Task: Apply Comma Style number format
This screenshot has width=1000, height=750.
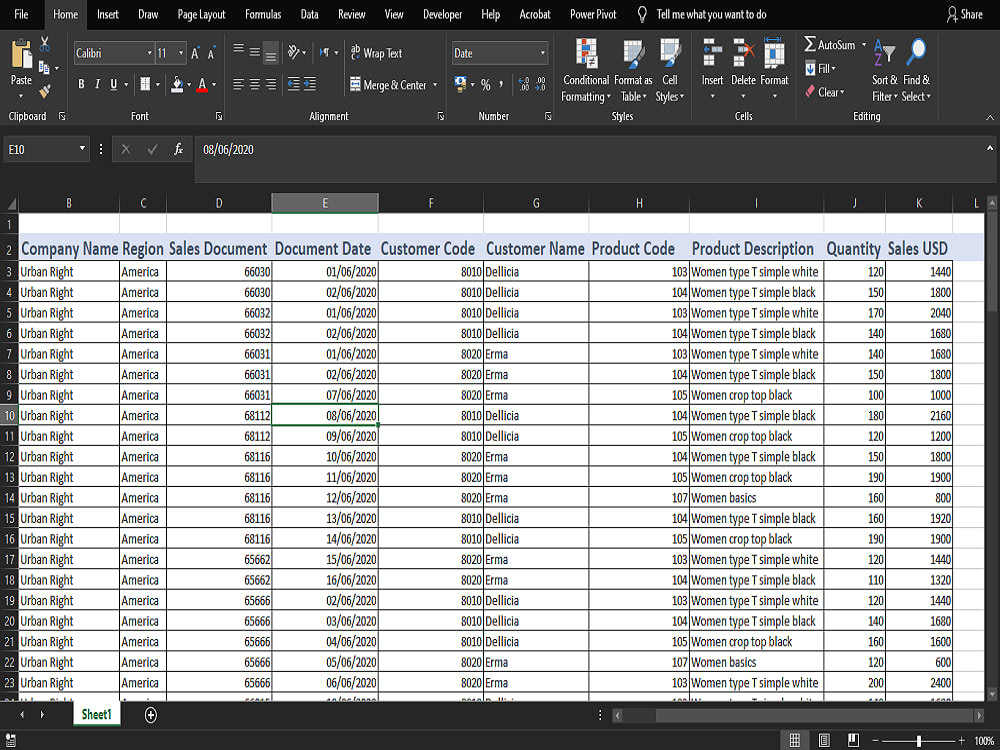Action: 501,84
